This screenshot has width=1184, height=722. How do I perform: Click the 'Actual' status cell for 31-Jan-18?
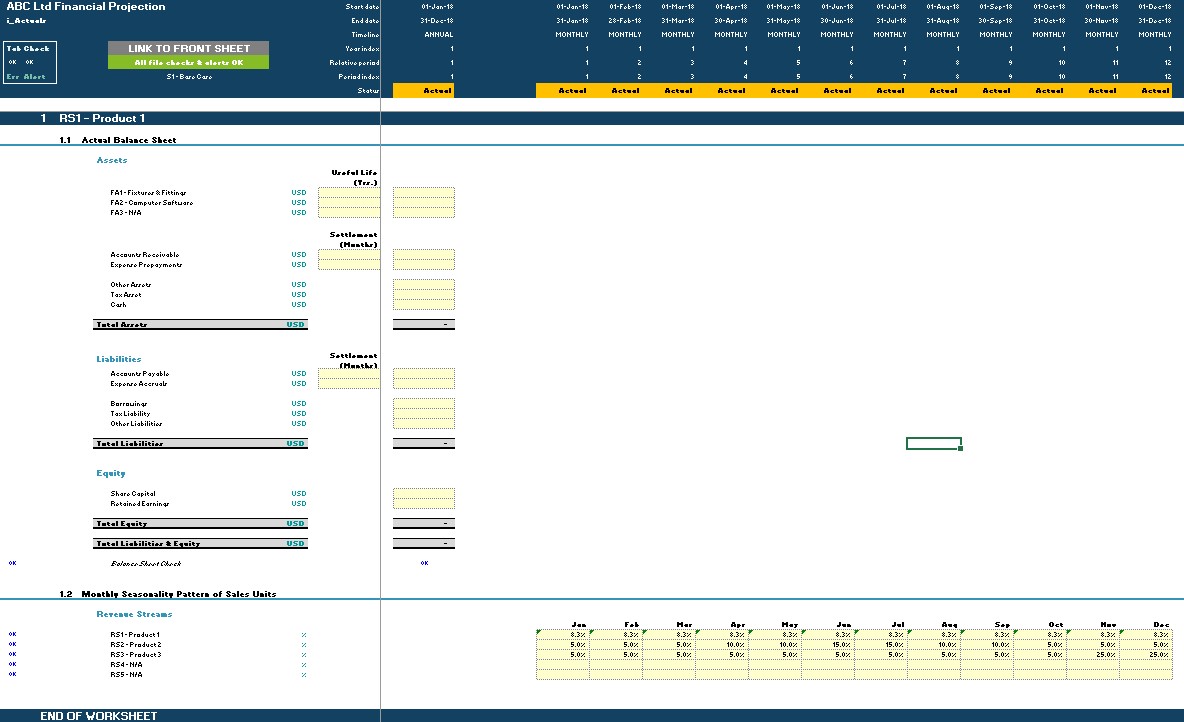(563, 91)
